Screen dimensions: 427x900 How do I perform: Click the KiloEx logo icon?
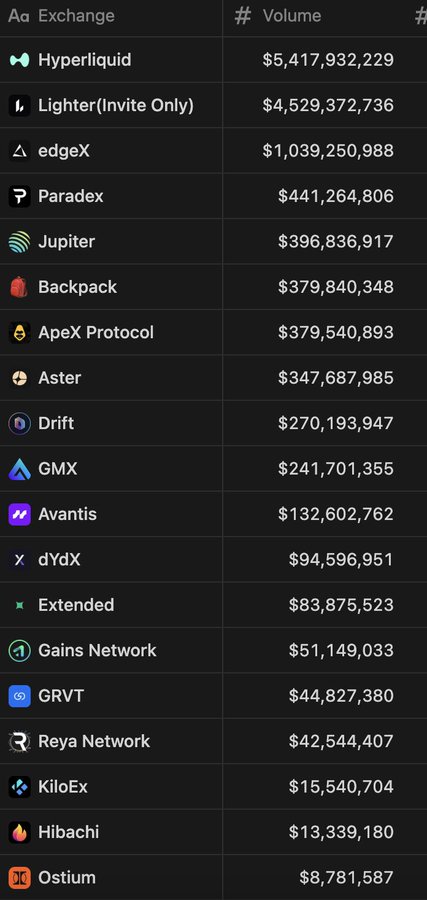click(x=20, y=787)
